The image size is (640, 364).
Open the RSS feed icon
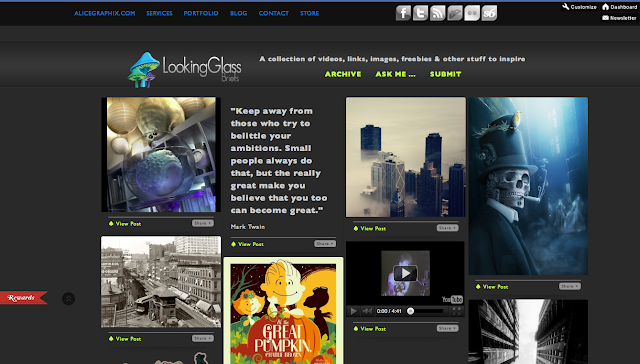click(x=438, y=13)
